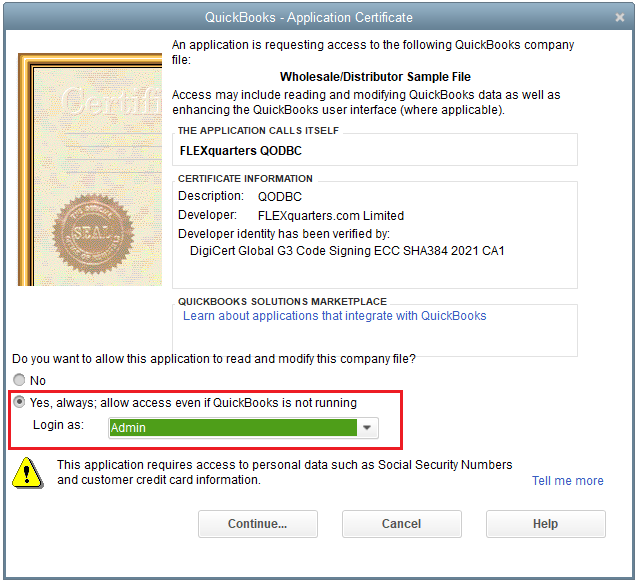Select the "No" radio button
The image size is (639, 583).
20,381
